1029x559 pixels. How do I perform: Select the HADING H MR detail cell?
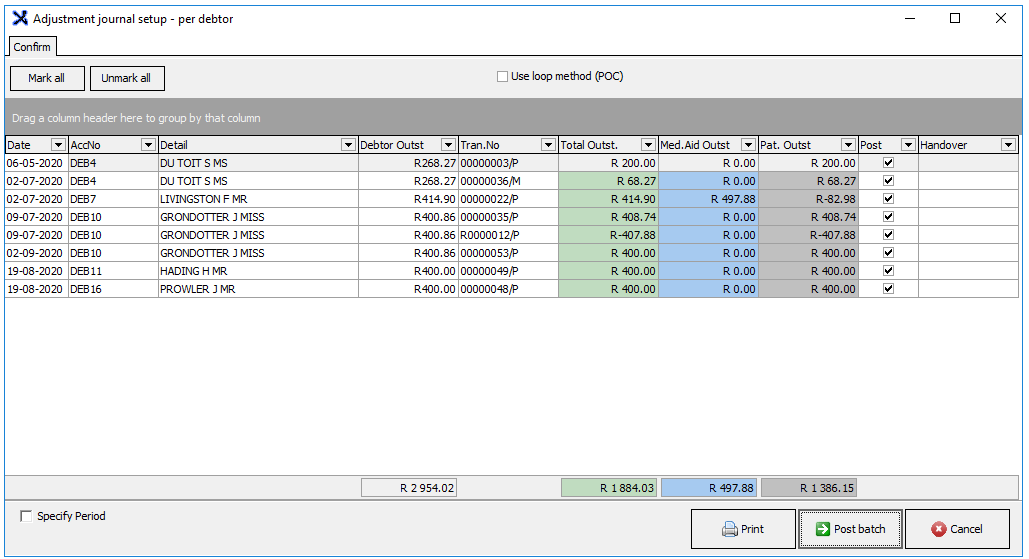(x=257, y=271)
